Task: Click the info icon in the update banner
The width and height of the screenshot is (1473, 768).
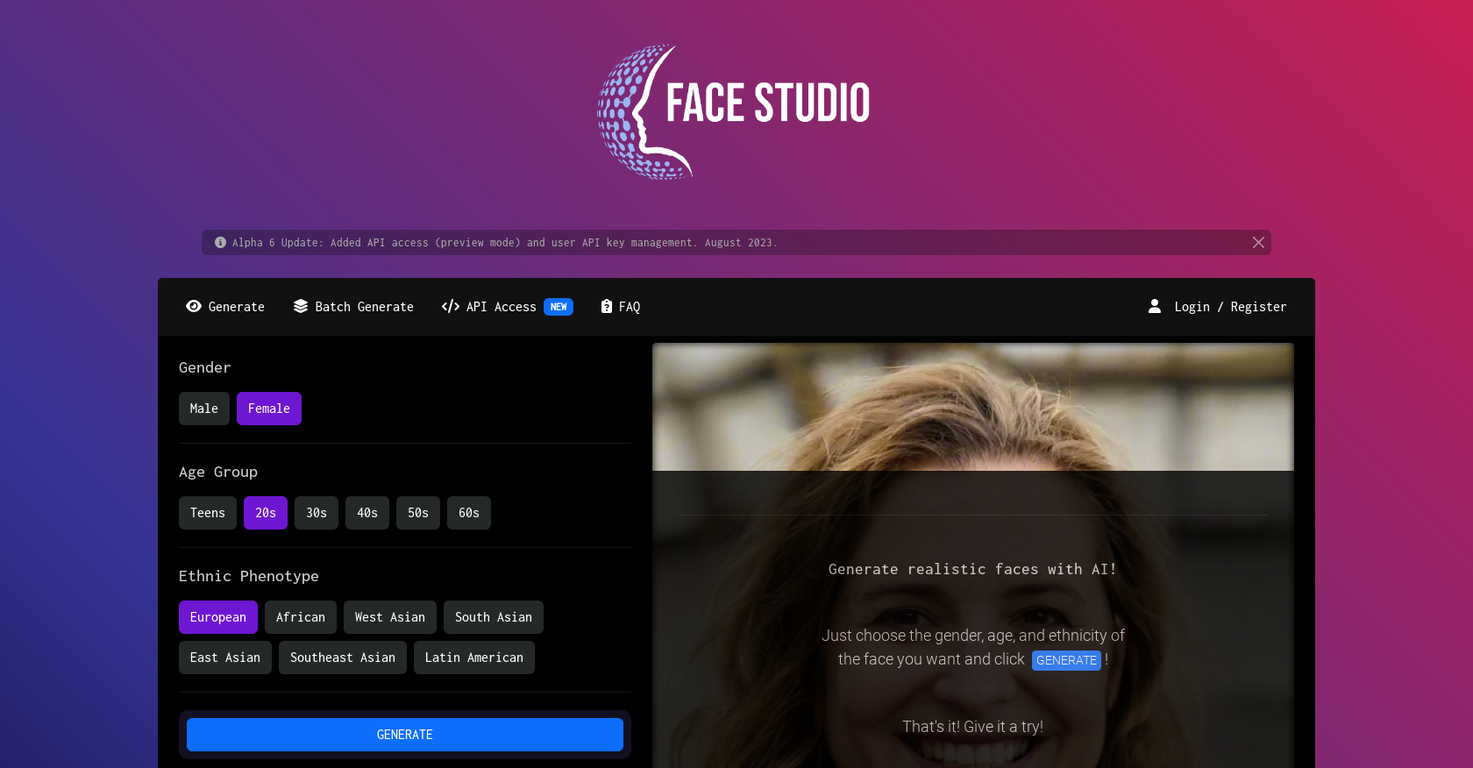Action: pyautogui.click(x=219, y=242)
